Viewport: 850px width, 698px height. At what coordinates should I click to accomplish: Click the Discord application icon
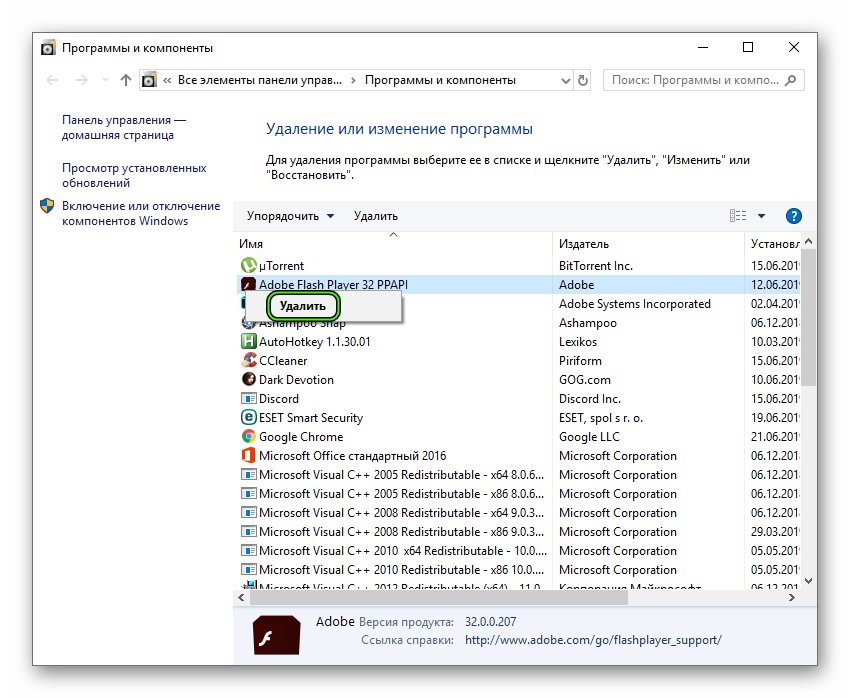tap(248, 398)
